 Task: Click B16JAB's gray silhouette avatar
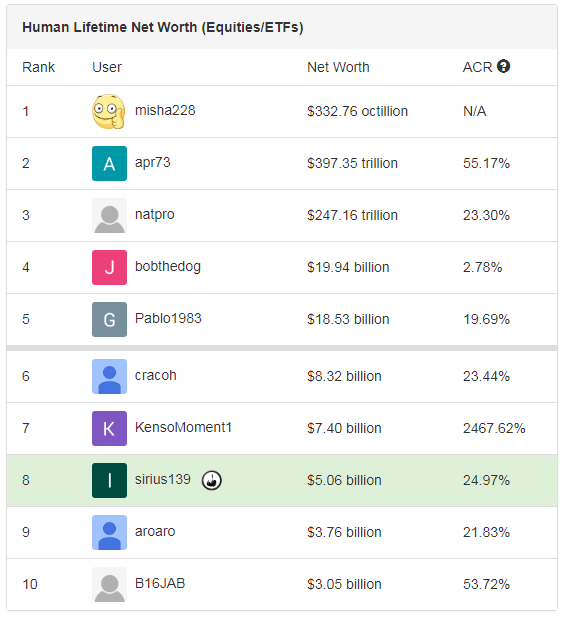[109, 585]
